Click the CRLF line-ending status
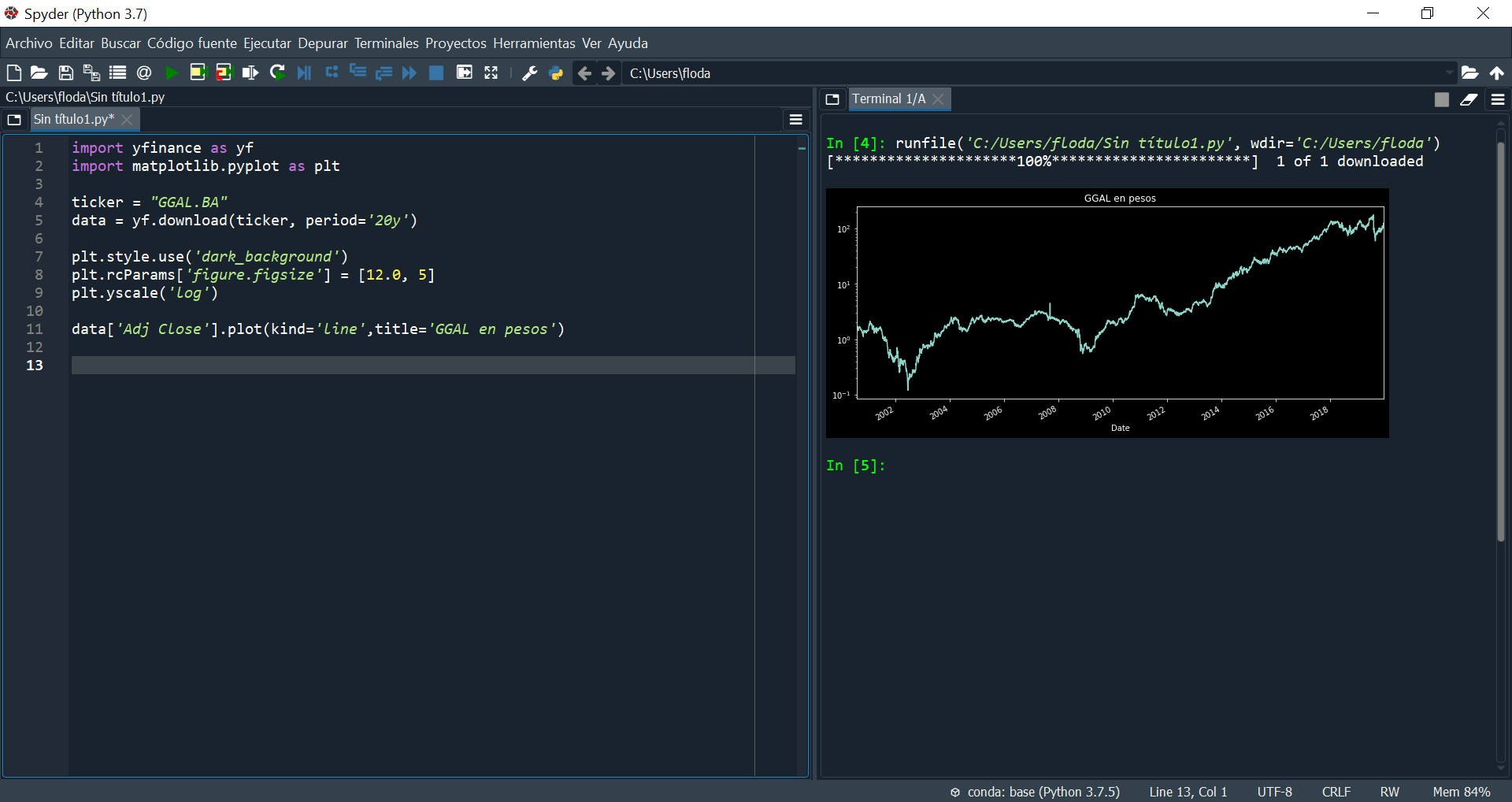The image size is (1512, 802). tap(1336, 792)
